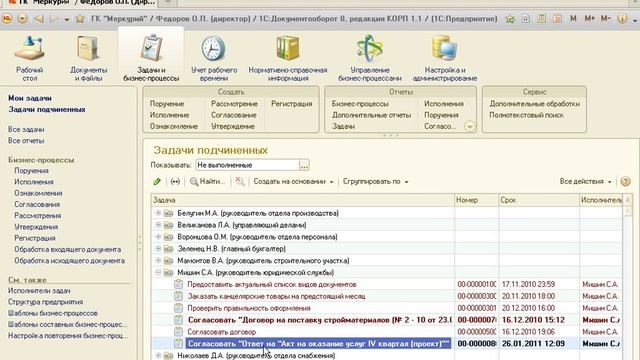Click the Найти search button

(207, 182)
